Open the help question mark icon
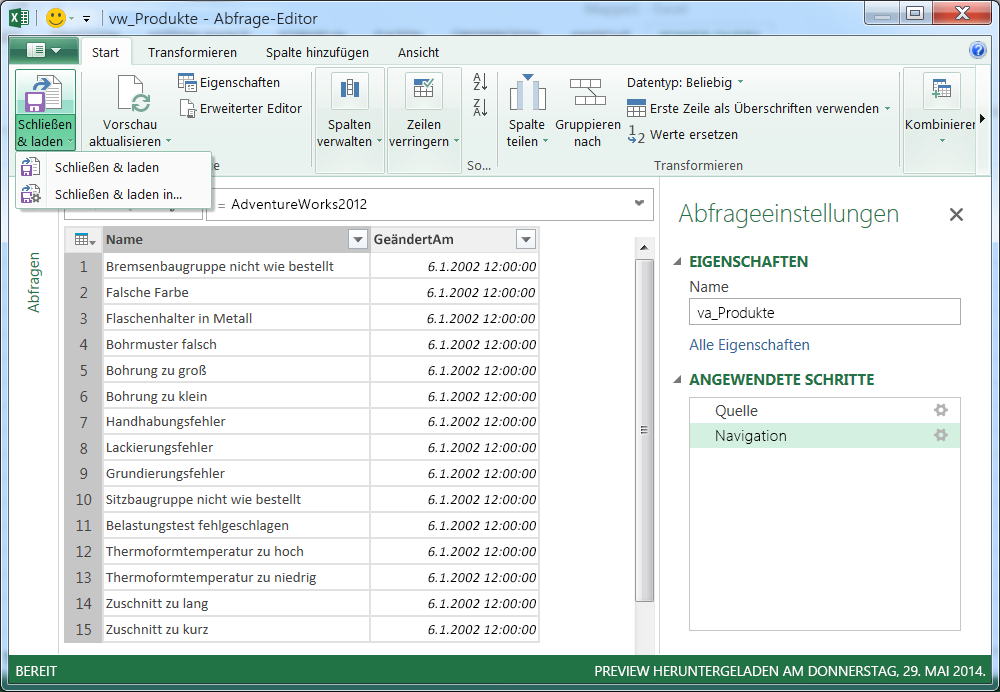 977,50
